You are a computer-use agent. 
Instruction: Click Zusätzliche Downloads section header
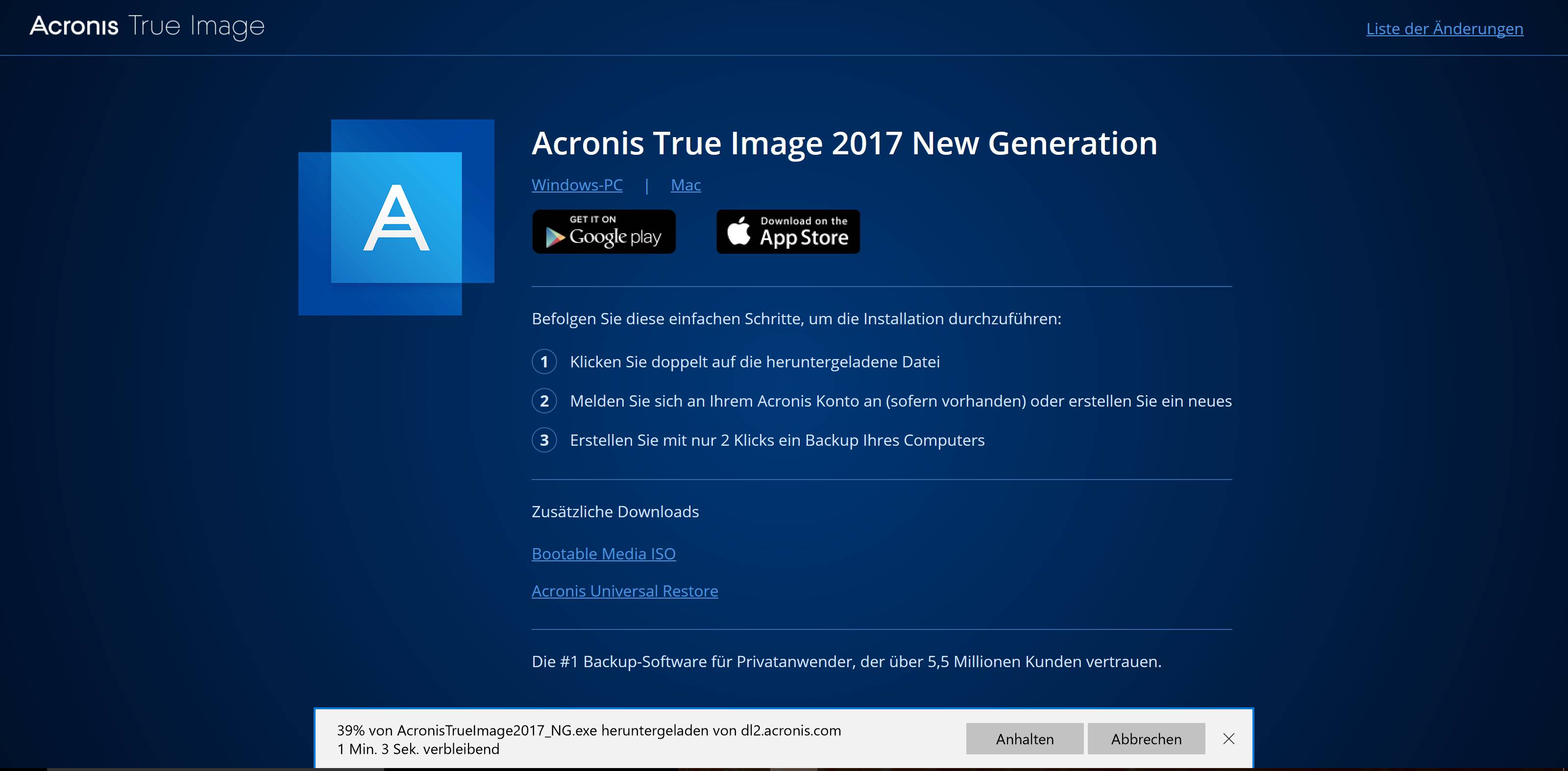point(615,510)
